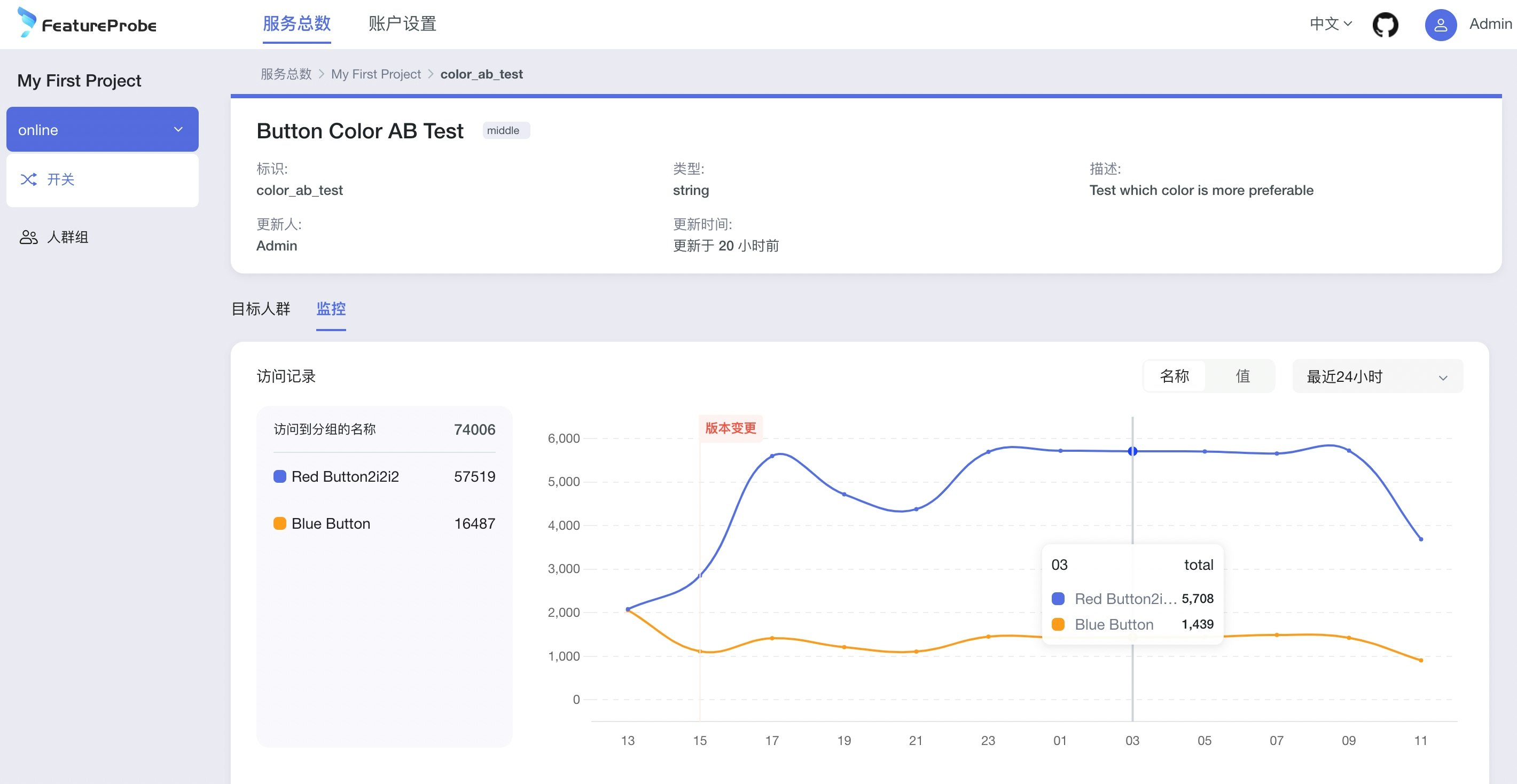1517x784 pixels.
Task: Open the 服务总数 top navigation tab
Action: 297,23
